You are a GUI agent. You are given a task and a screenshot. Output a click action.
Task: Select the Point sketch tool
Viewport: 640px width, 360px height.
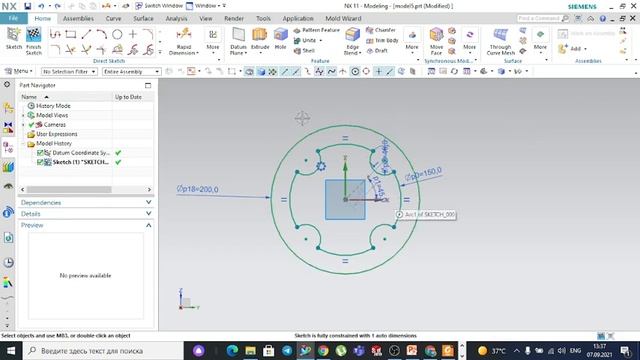133,34
